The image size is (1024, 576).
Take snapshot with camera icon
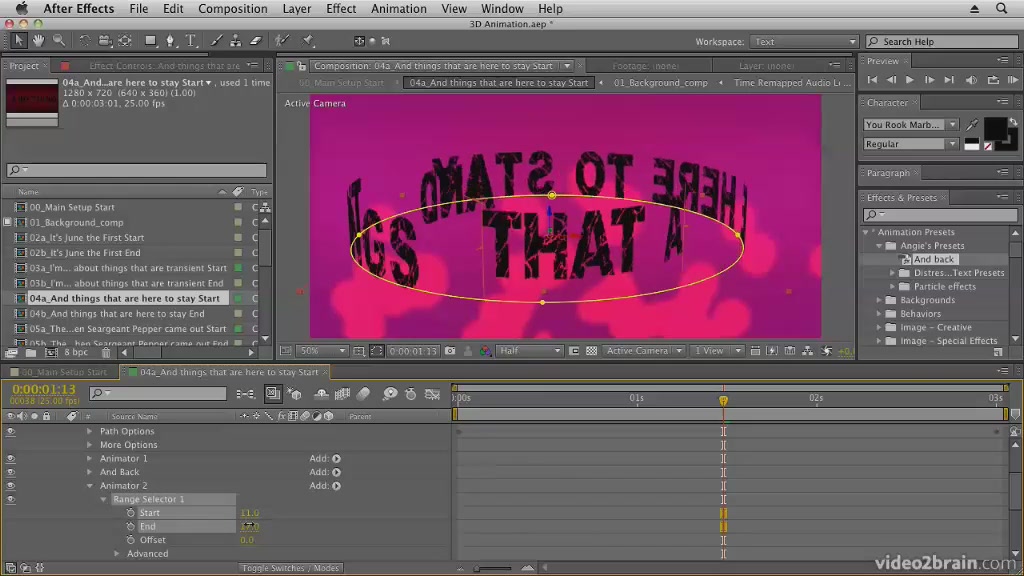(450, 351)
